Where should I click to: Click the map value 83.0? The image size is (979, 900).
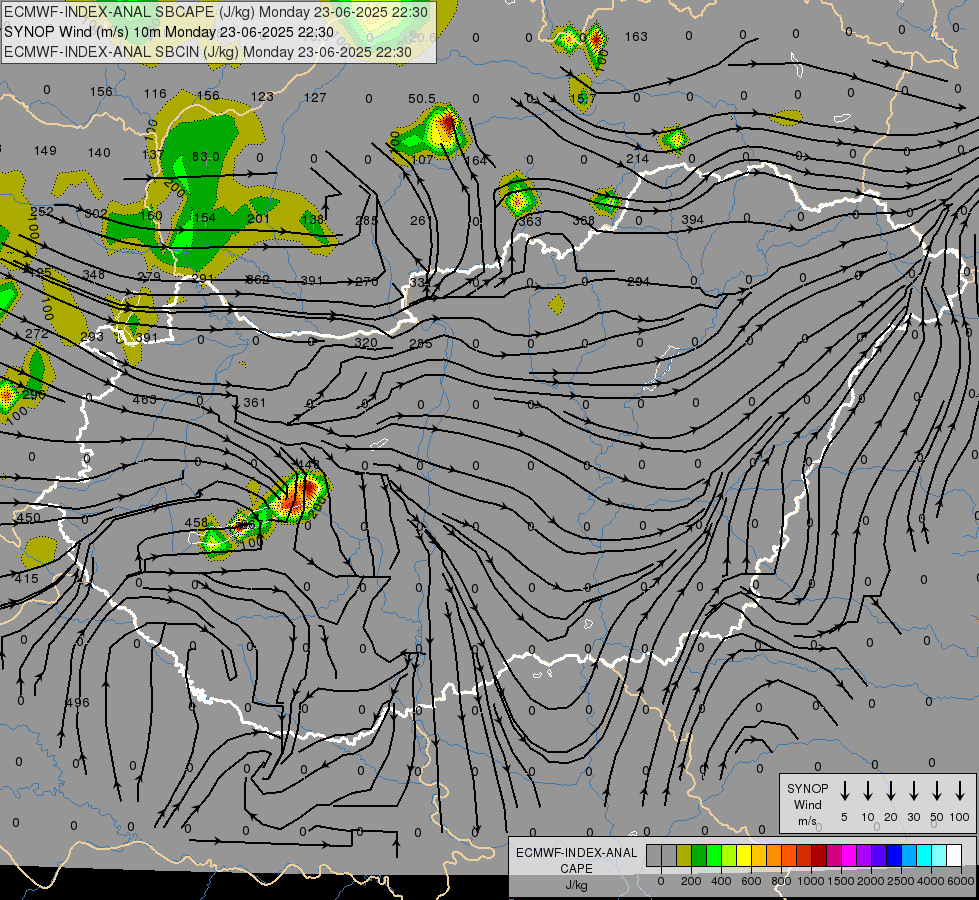205,157
